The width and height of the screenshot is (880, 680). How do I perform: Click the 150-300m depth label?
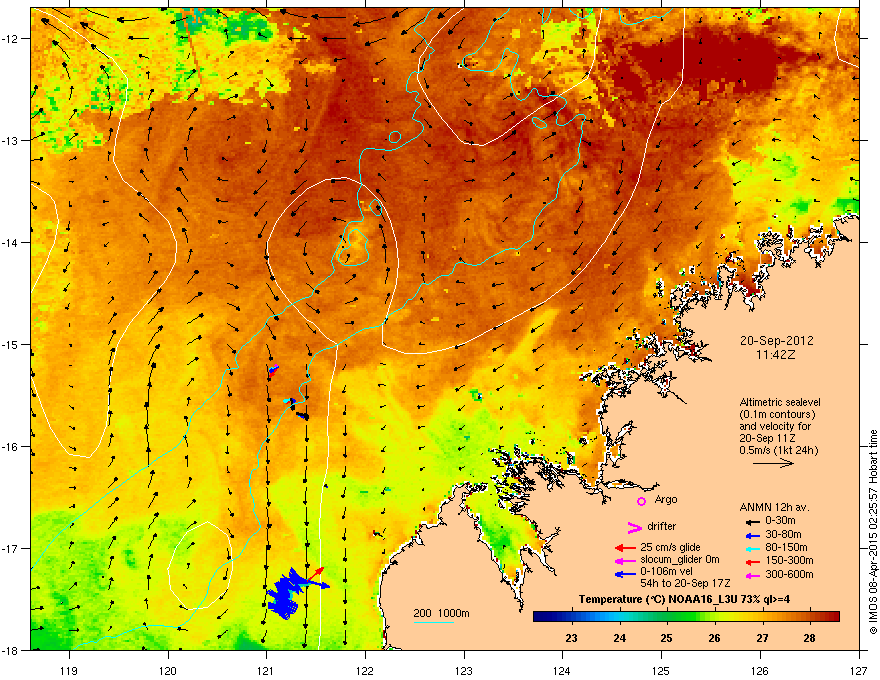click(x=789, y=560)
